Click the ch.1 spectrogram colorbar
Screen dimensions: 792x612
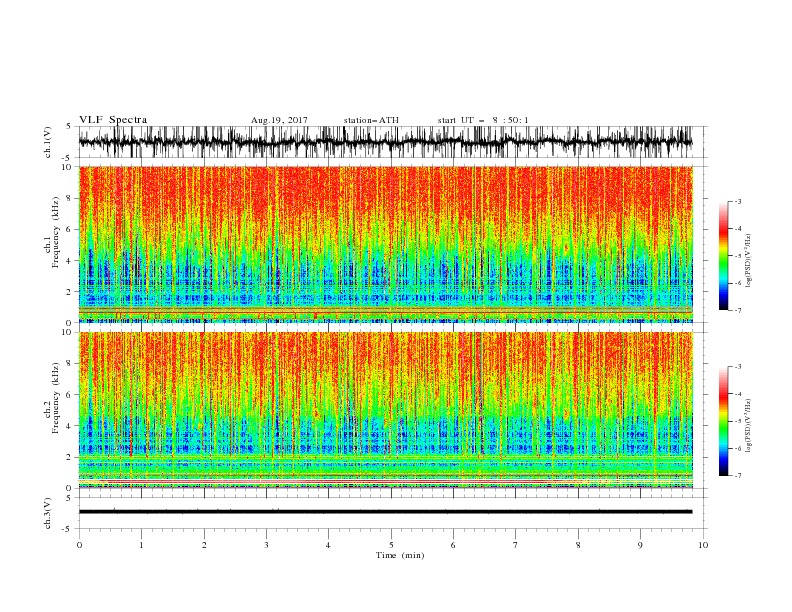(x=723, y=256)
